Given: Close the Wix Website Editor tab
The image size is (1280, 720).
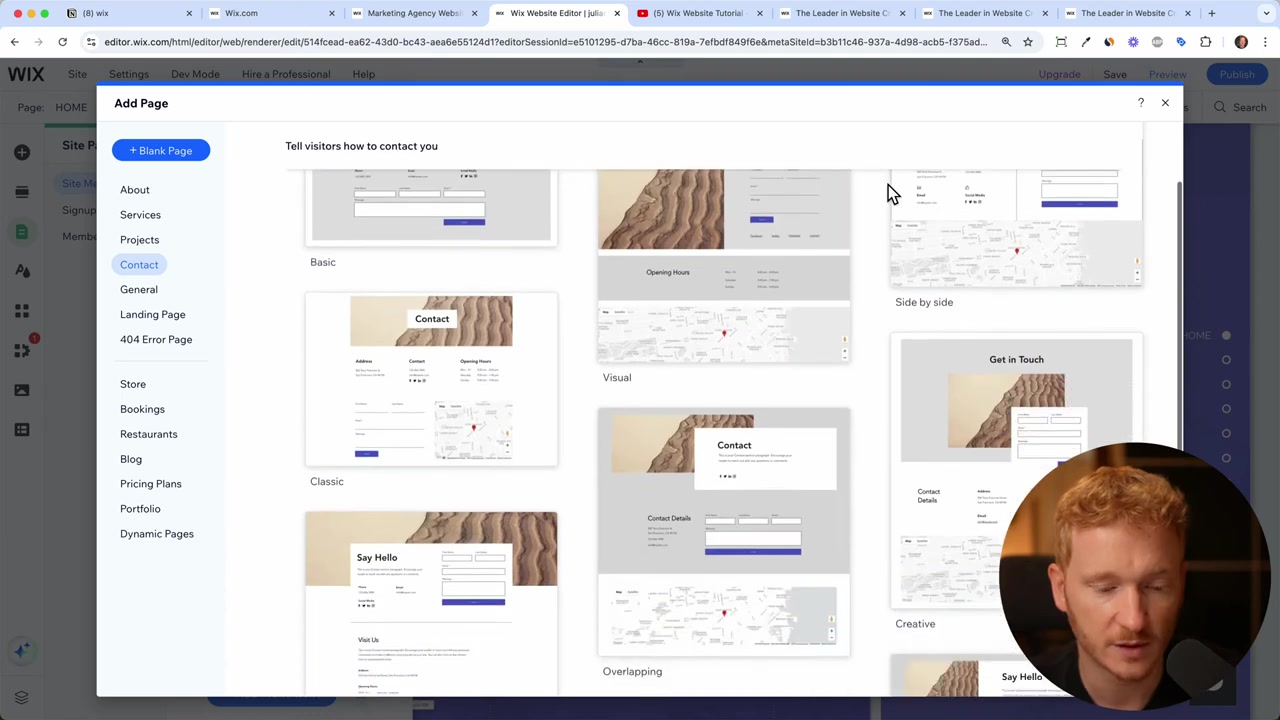Looking at the screenshot, I should (x=617, y=13).
